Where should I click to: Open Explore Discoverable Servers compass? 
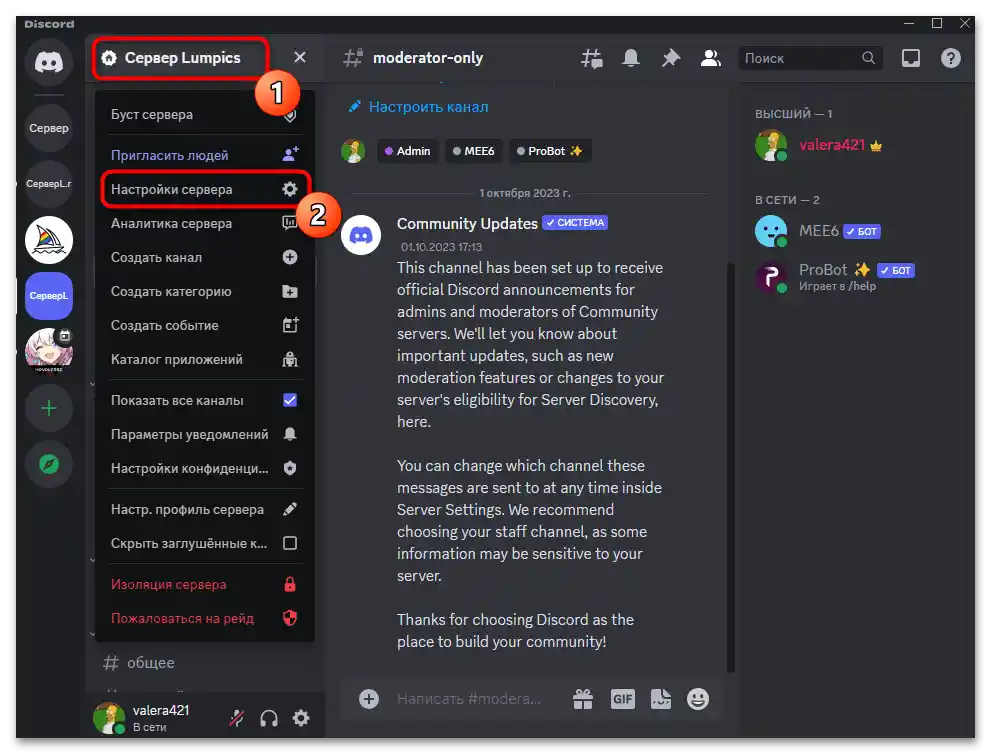(x=49, y=464)
